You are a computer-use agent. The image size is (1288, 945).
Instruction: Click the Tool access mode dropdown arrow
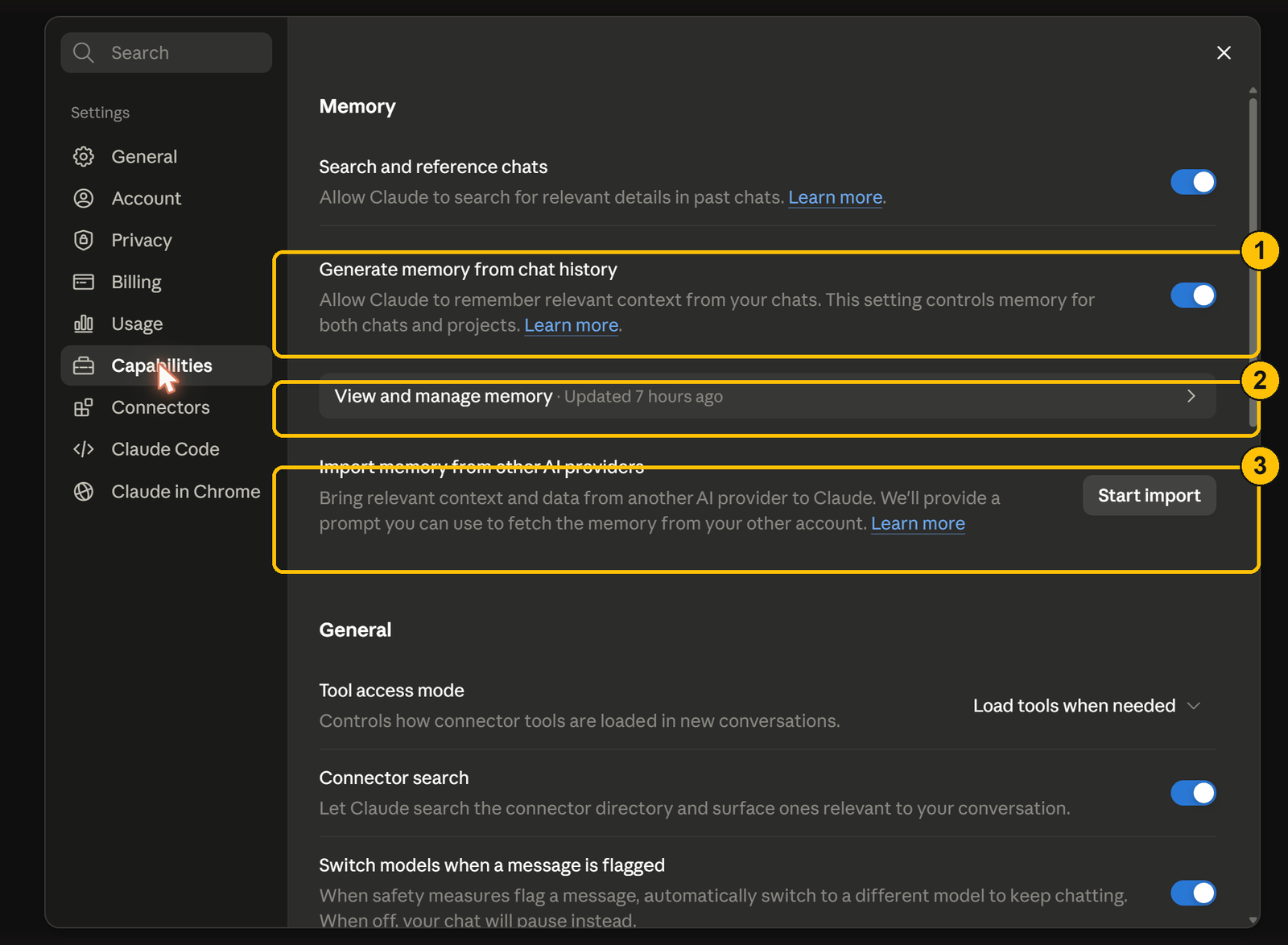pyautogui.click(x=1195, y=706)
